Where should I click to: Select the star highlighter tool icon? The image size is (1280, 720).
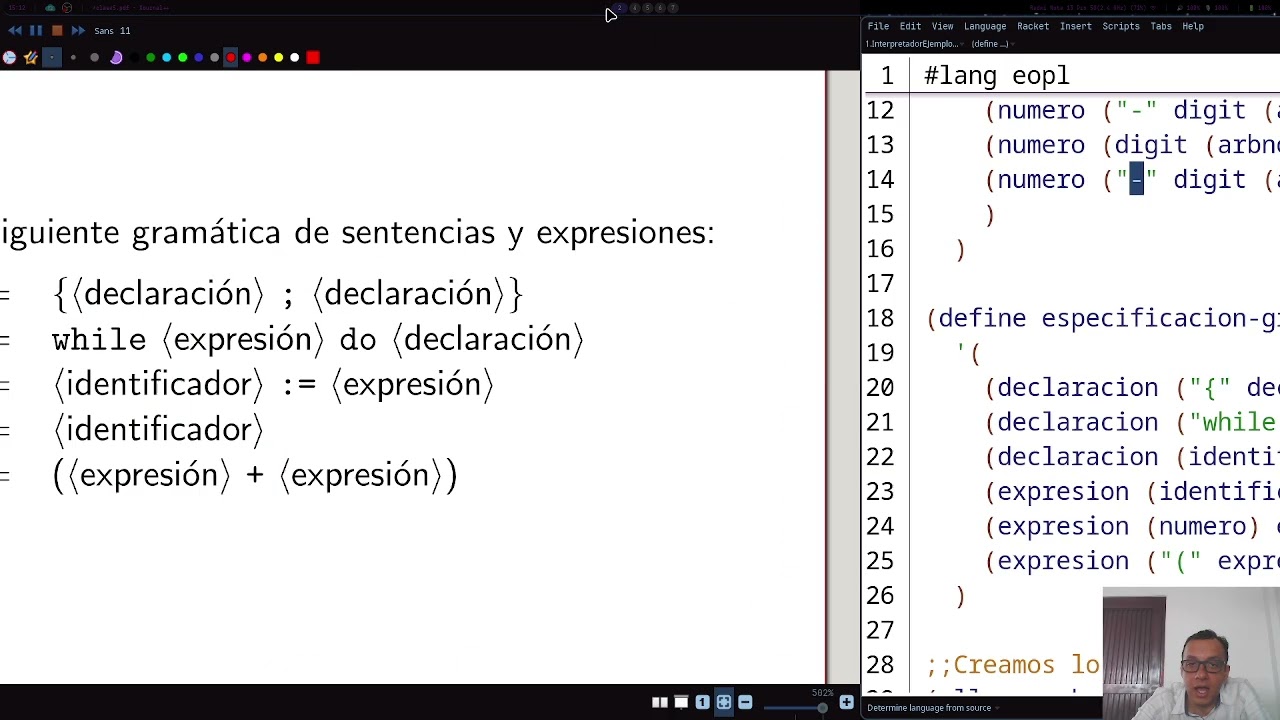(x=31, y=57)
